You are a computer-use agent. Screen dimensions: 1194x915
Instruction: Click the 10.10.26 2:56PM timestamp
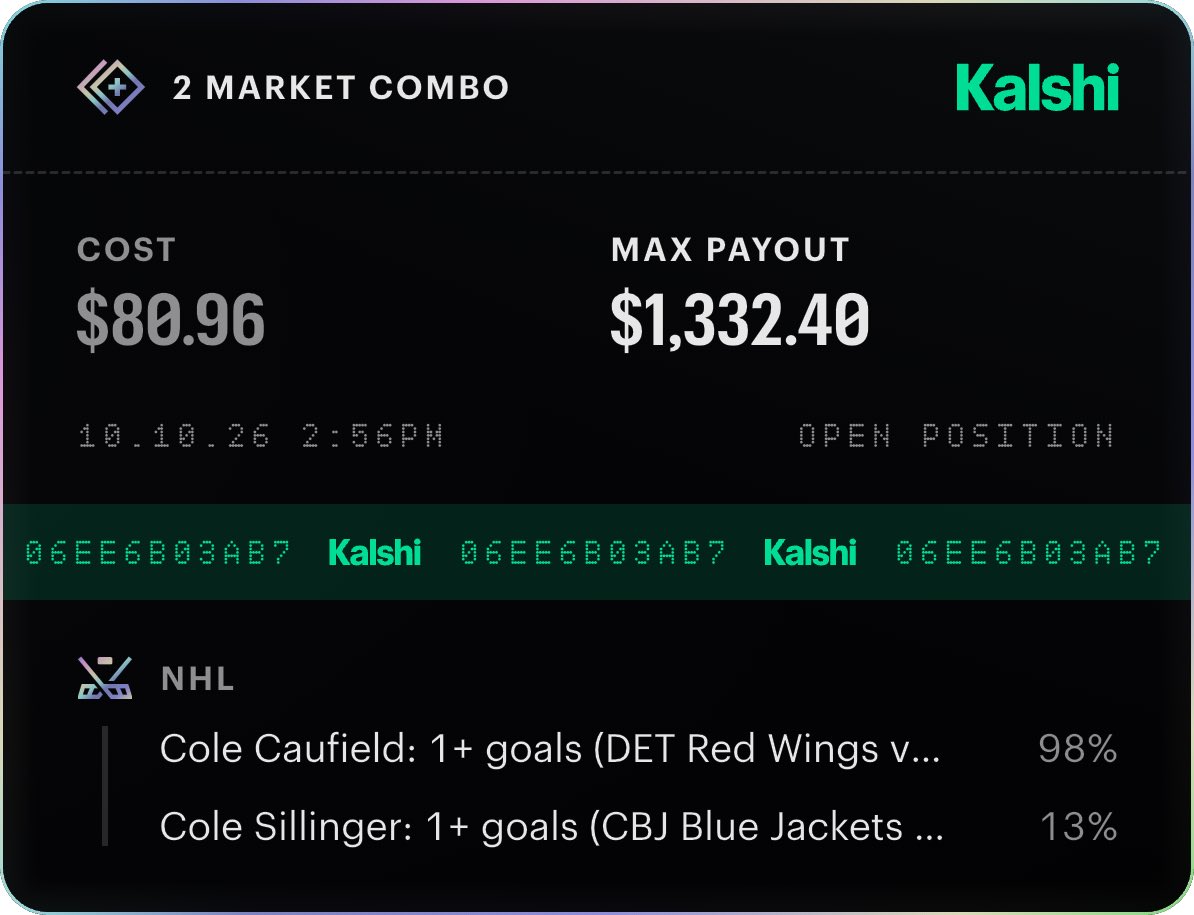(261, 436)
